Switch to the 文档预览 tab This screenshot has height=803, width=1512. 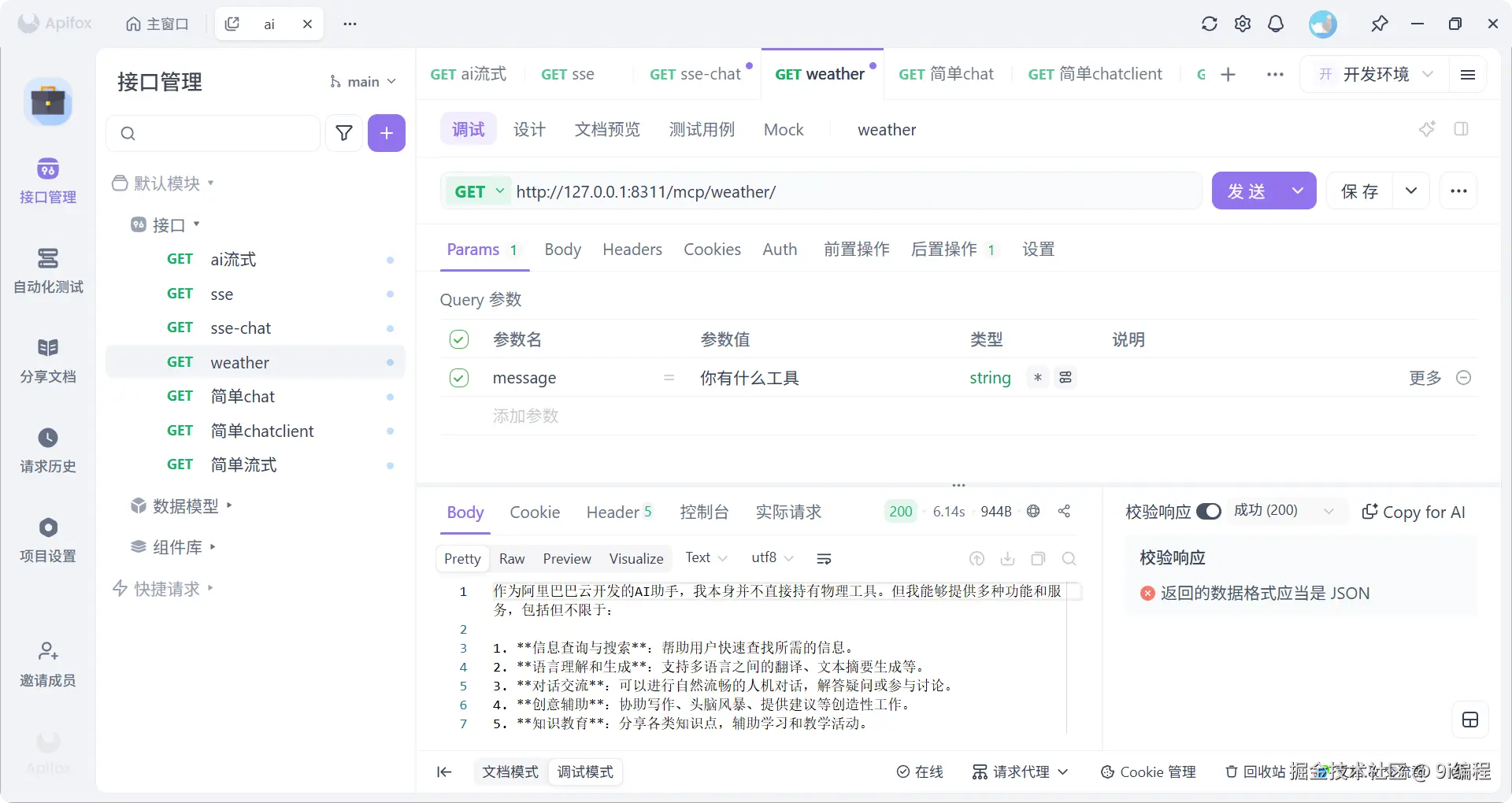(x=607, y=130)
